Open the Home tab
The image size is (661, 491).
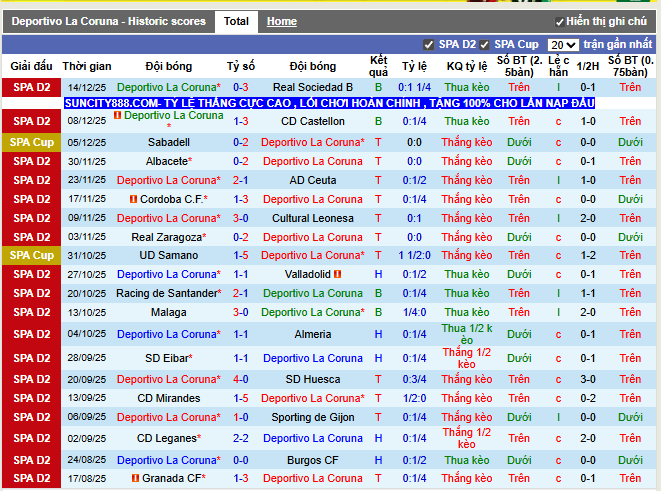pyautogui.click(x=282, y=21)
